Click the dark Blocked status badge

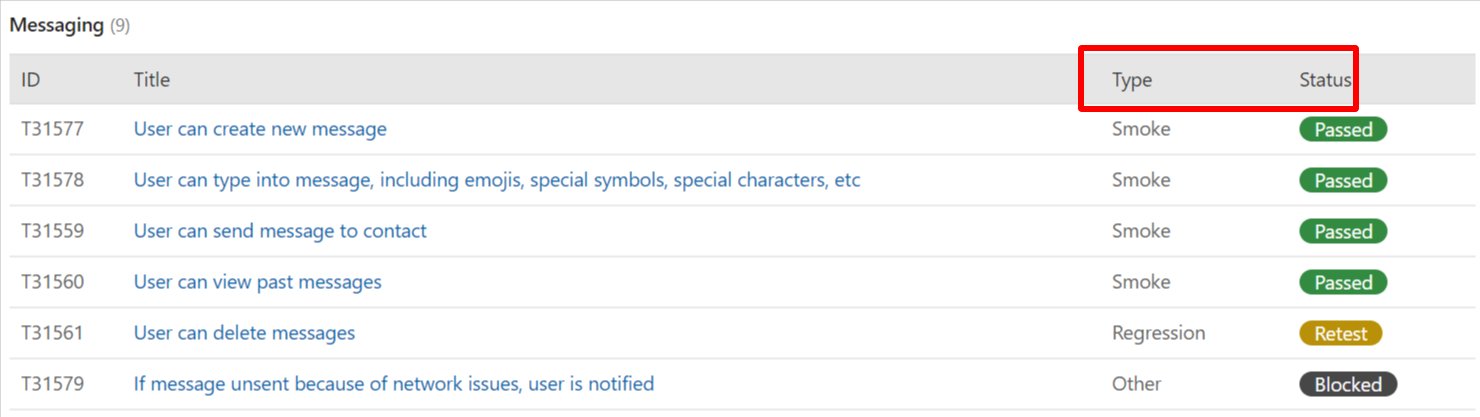coord(1347,385)
